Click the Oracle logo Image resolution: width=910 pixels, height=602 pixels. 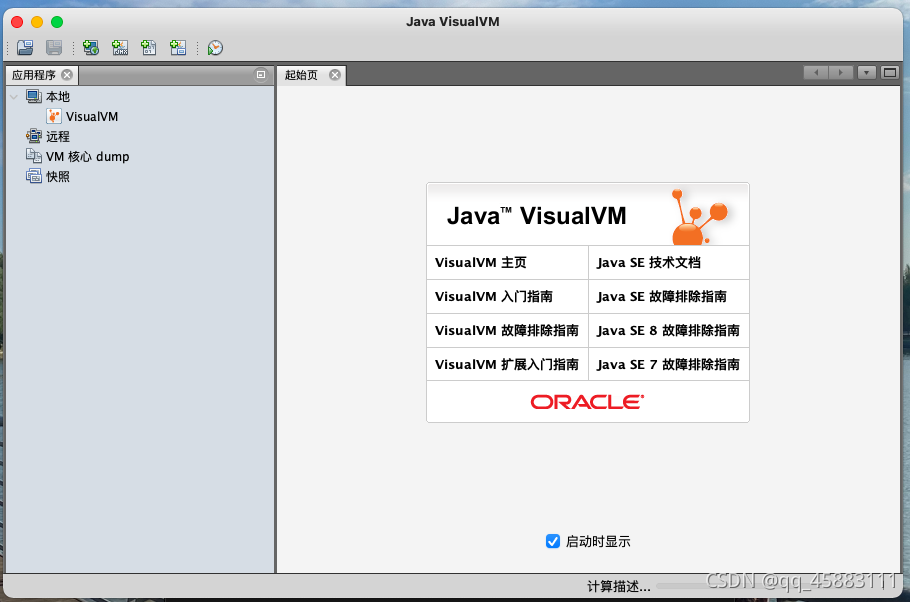pyautogui.click(x=587, y=402)
